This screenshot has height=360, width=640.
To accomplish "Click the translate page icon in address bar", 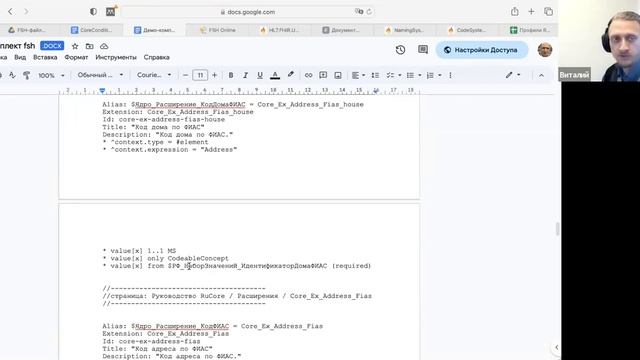I will coord(359,12).
